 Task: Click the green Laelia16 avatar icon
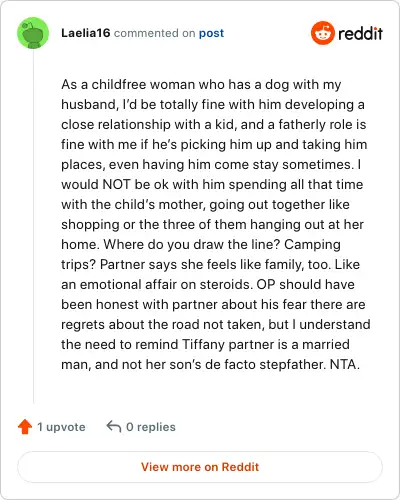coord(33,33)
